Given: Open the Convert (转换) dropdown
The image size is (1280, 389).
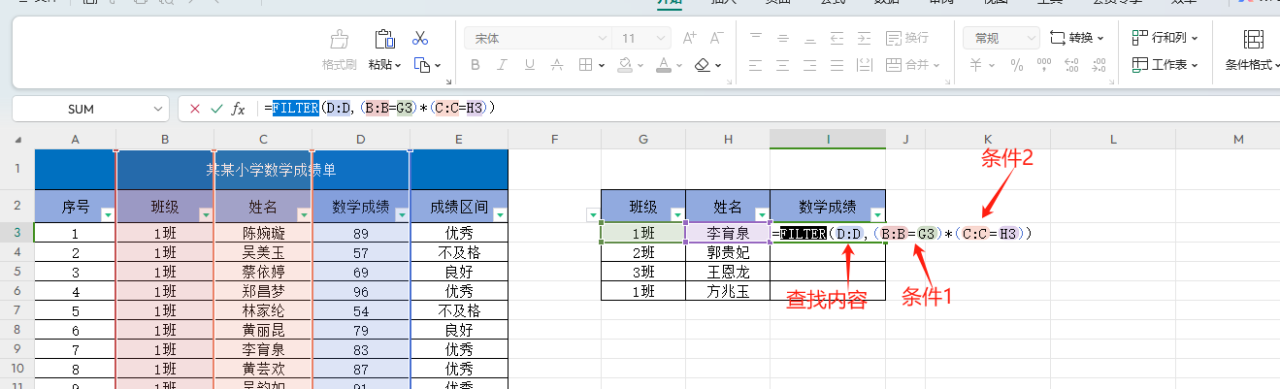Looking at the screenshot, I should [x=1077, y=38].
